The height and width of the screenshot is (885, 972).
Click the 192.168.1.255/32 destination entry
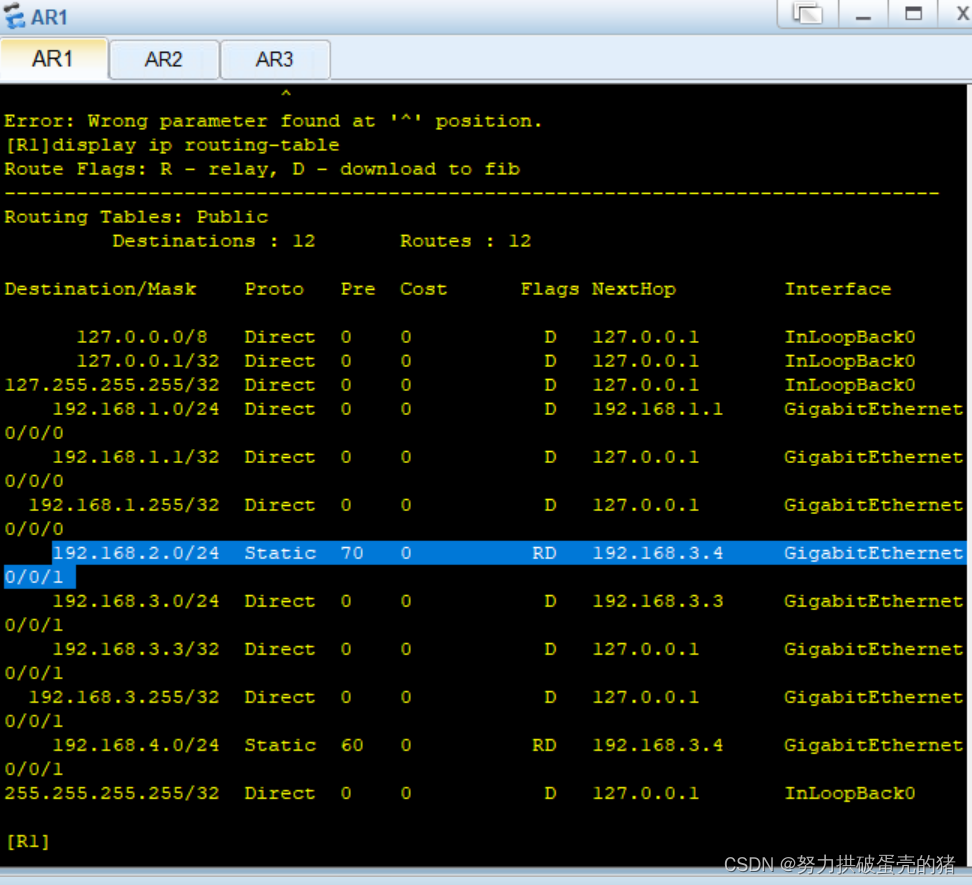(x=124, y=506)
